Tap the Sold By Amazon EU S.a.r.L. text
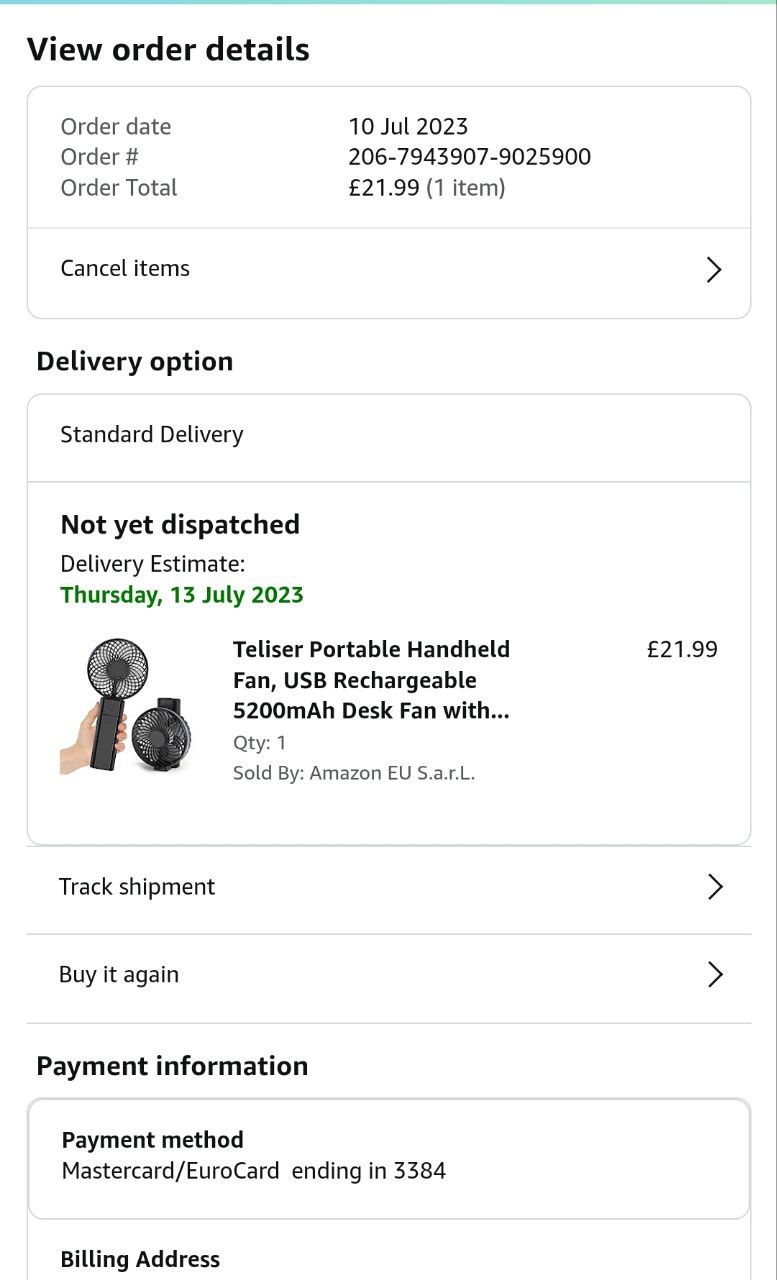The width and height of the screenshot is (777, 1280). point(354,773)
